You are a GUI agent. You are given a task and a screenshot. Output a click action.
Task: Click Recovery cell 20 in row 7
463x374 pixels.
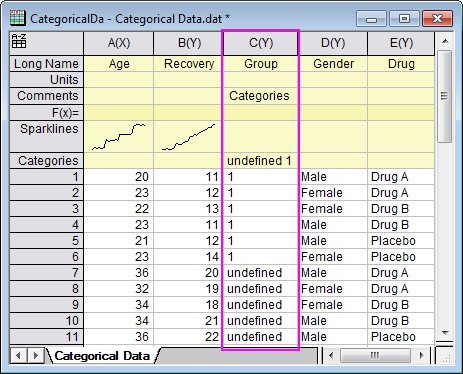click(x=188, y=273)
